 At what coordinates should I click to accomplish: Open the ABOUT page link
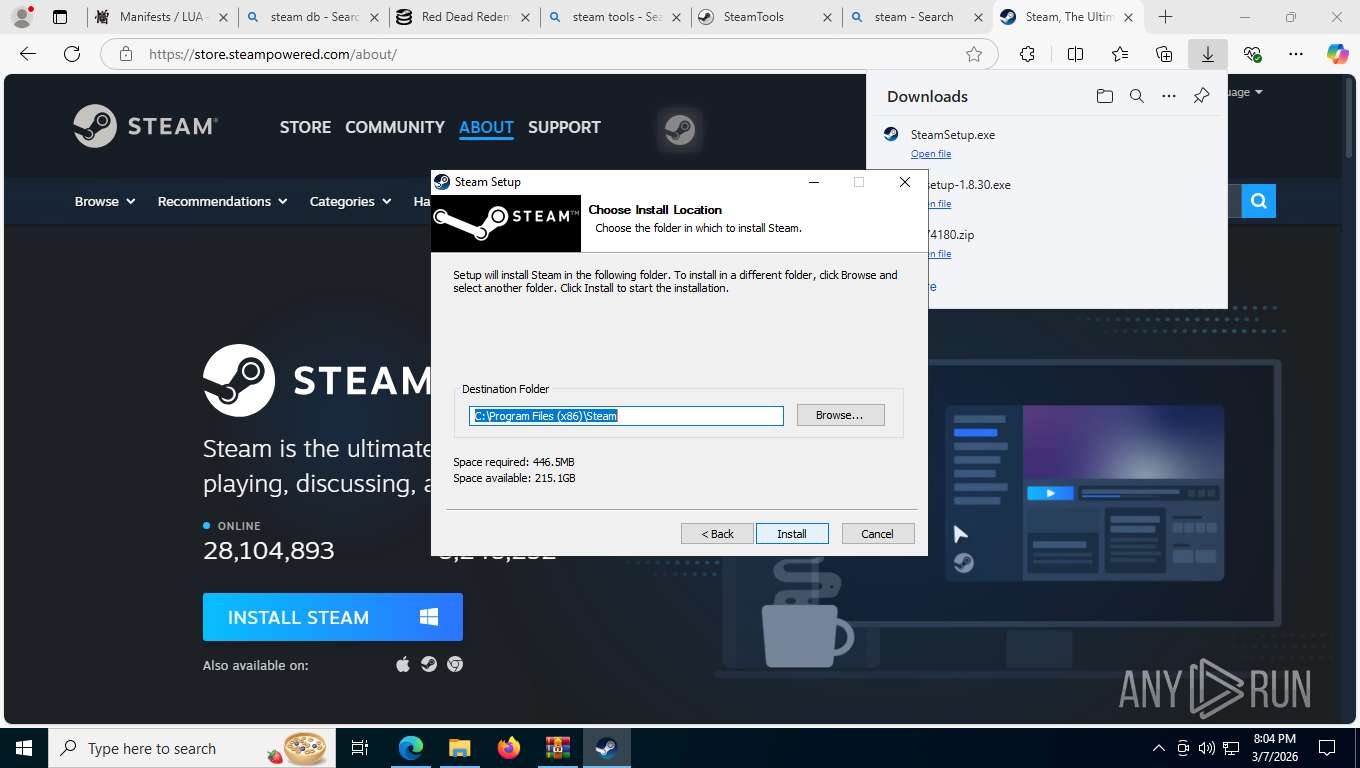coord(486,127)
